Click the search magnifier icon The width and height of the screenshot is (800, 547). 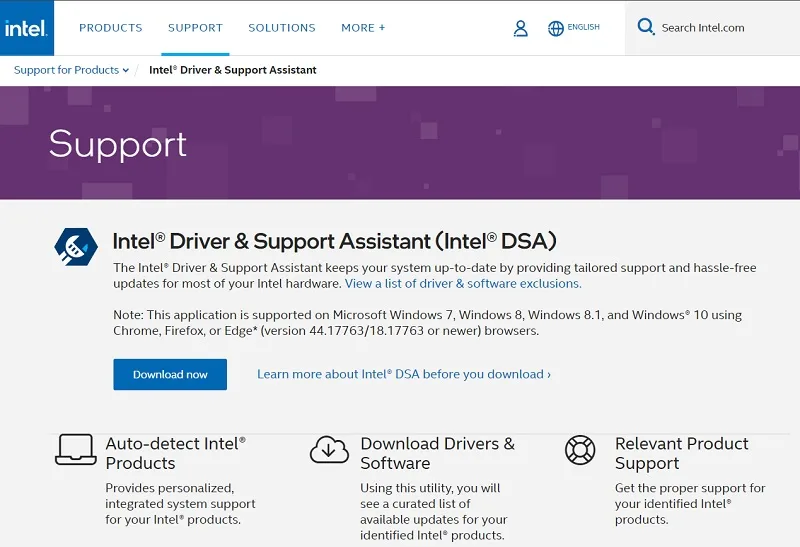pyautogui.click(x=646, y=27)
